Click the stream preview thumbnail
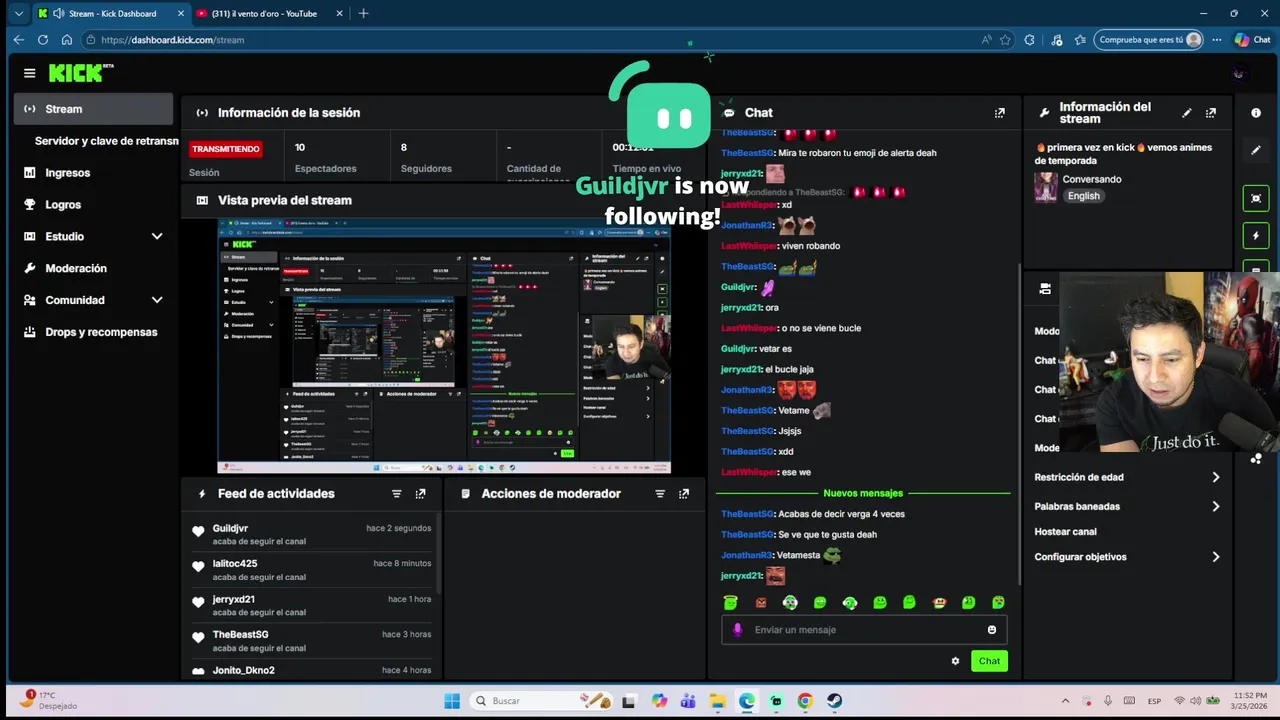This screenshot has height=720, width=1280. [444, 346]
